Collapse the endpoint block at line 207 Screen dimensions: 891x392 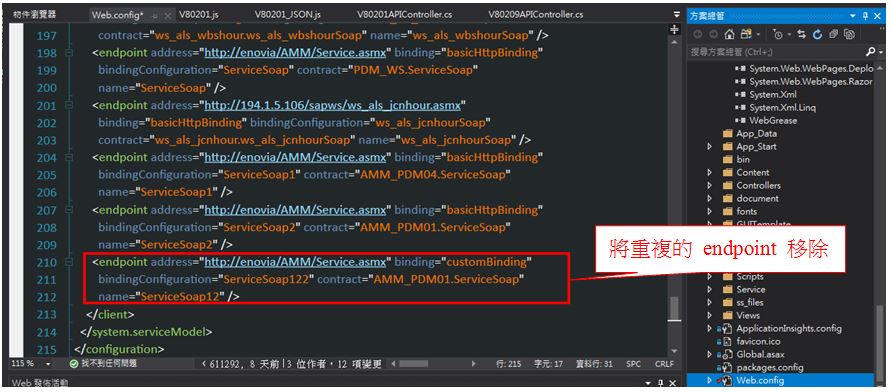pyautogui.click(x=69, y=210)
